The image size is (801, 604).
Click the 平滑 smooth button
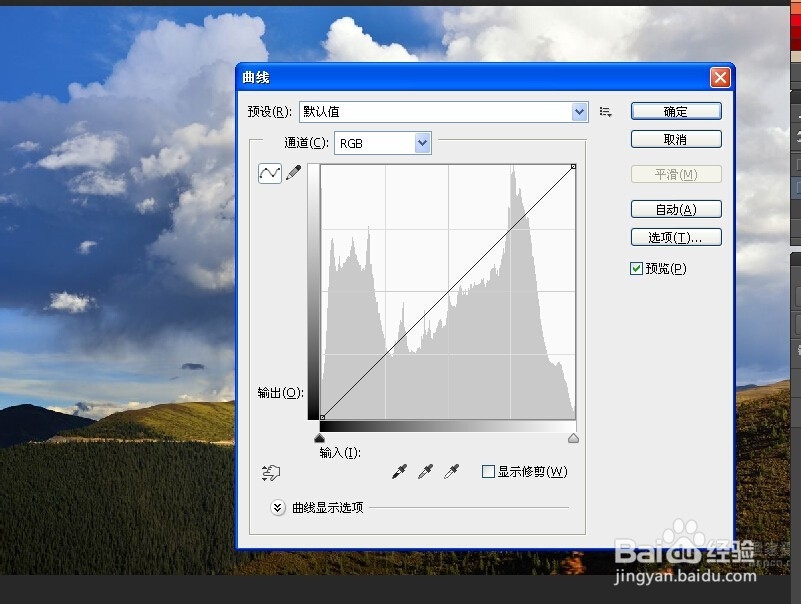[676, 173]
